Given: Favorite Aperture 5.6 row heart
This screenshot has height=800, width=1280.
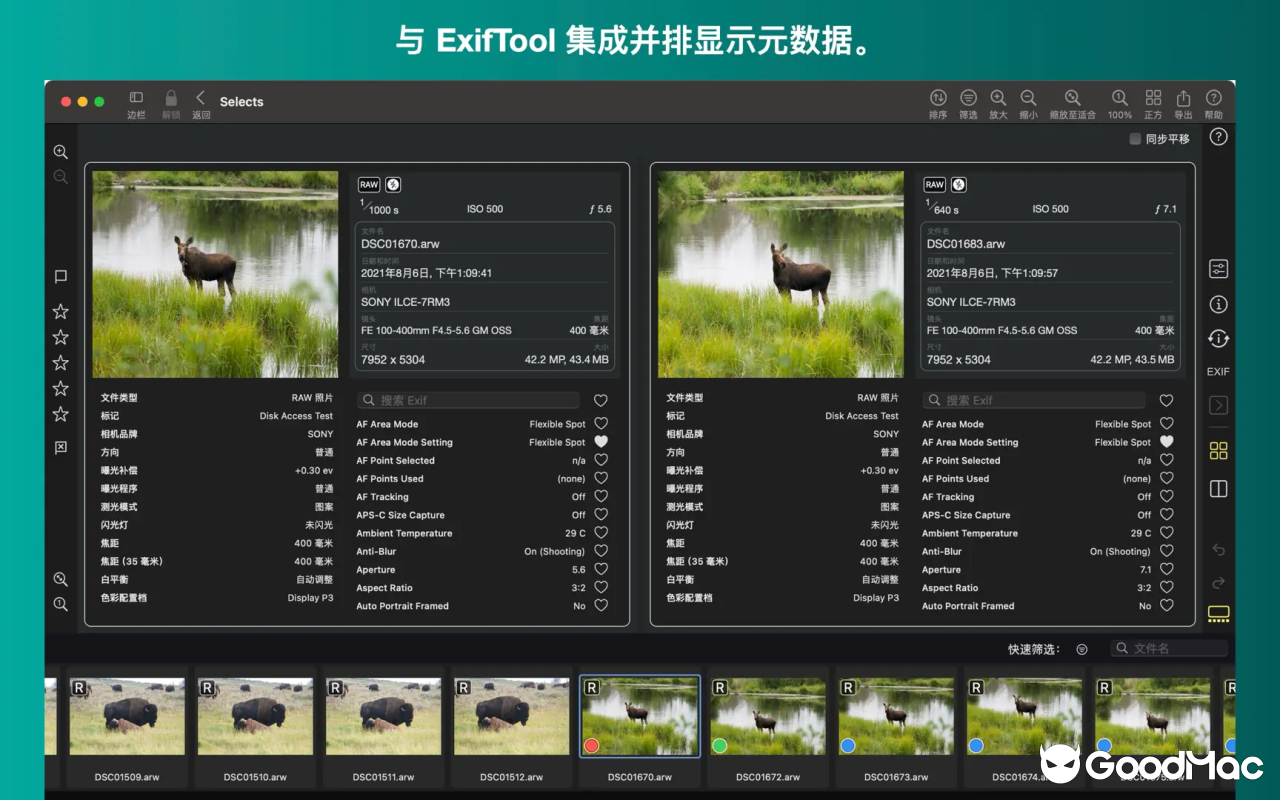Looking at the screenshot, I should tap(601, 569).
